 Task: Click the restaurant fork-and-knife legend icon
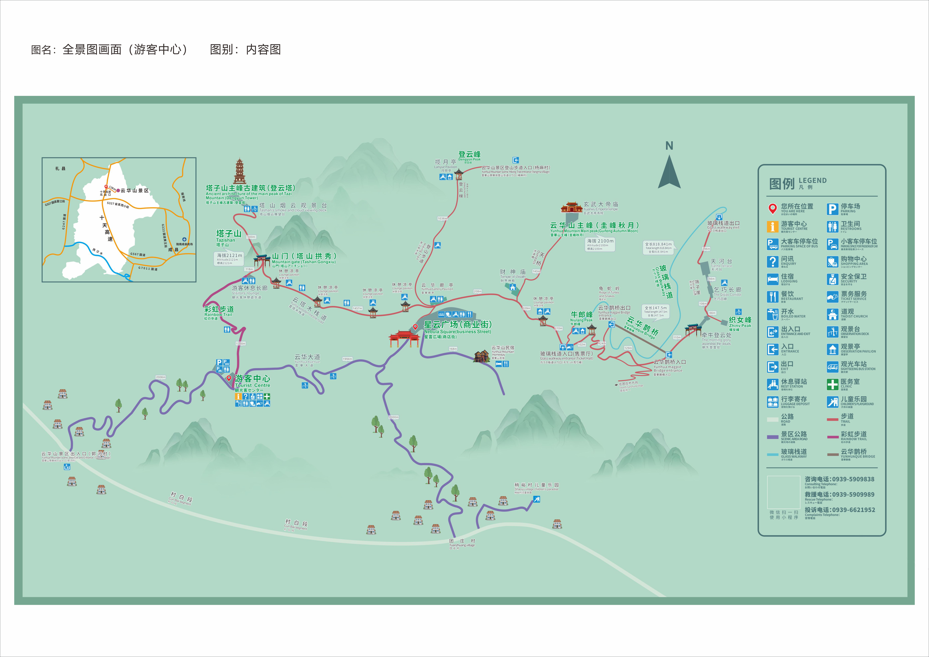click(x=772, y=296)
